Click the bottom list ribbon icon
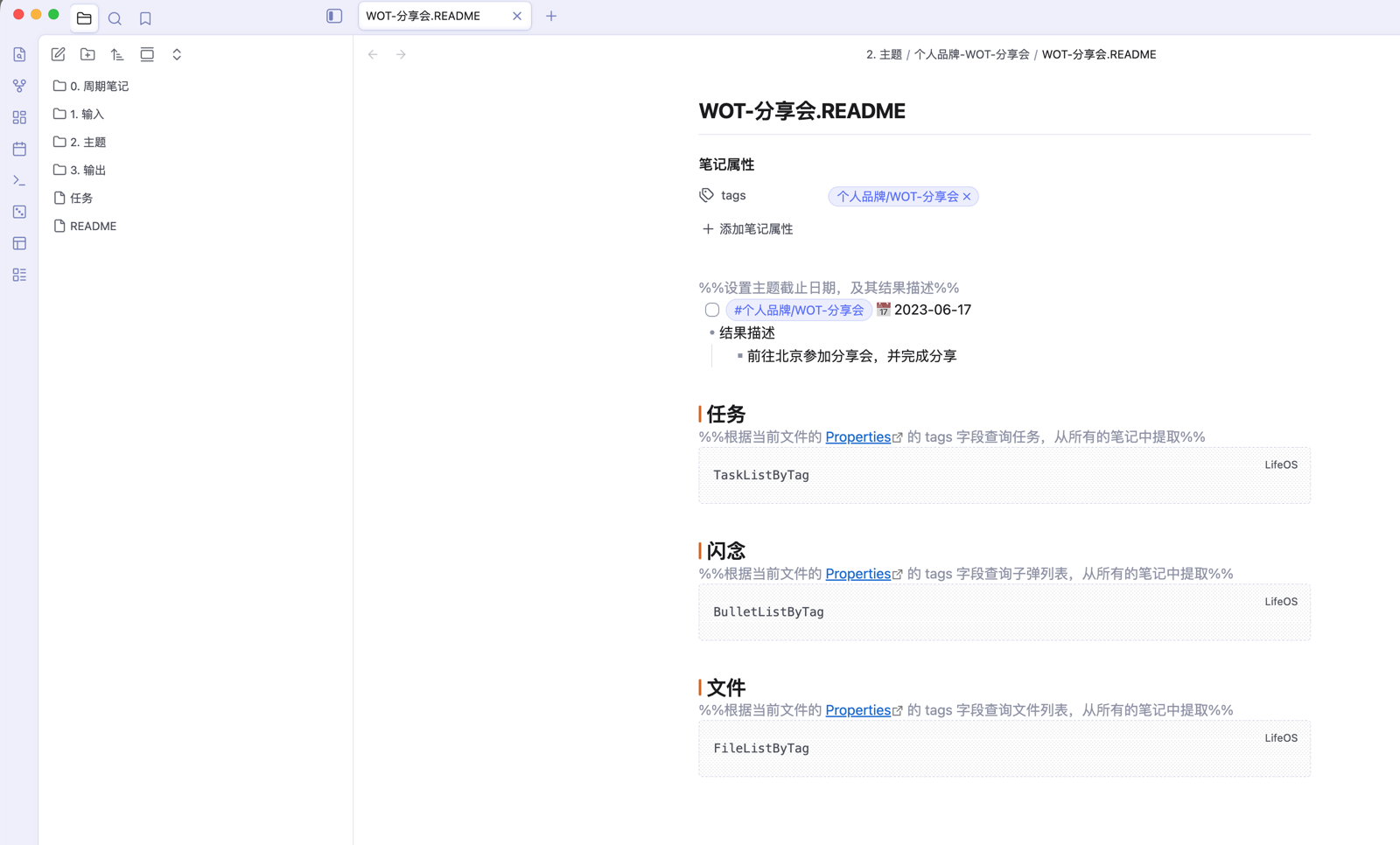This screenshot has height=845, width=1400. tap(19, 275)
